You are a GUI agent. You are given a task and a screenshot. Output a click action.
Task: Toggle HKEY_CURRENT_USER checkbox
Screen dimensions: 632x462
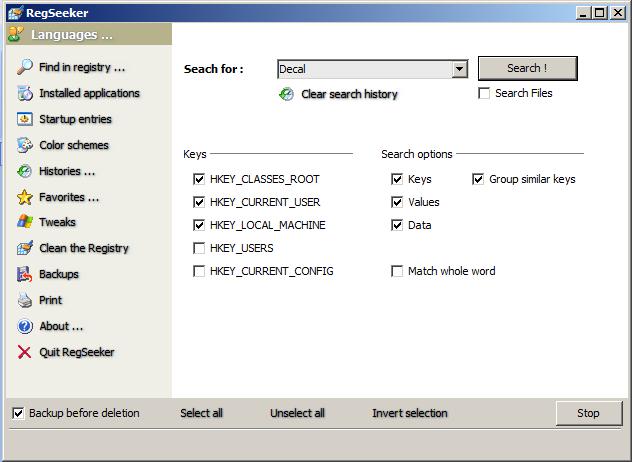coord(199,202)
